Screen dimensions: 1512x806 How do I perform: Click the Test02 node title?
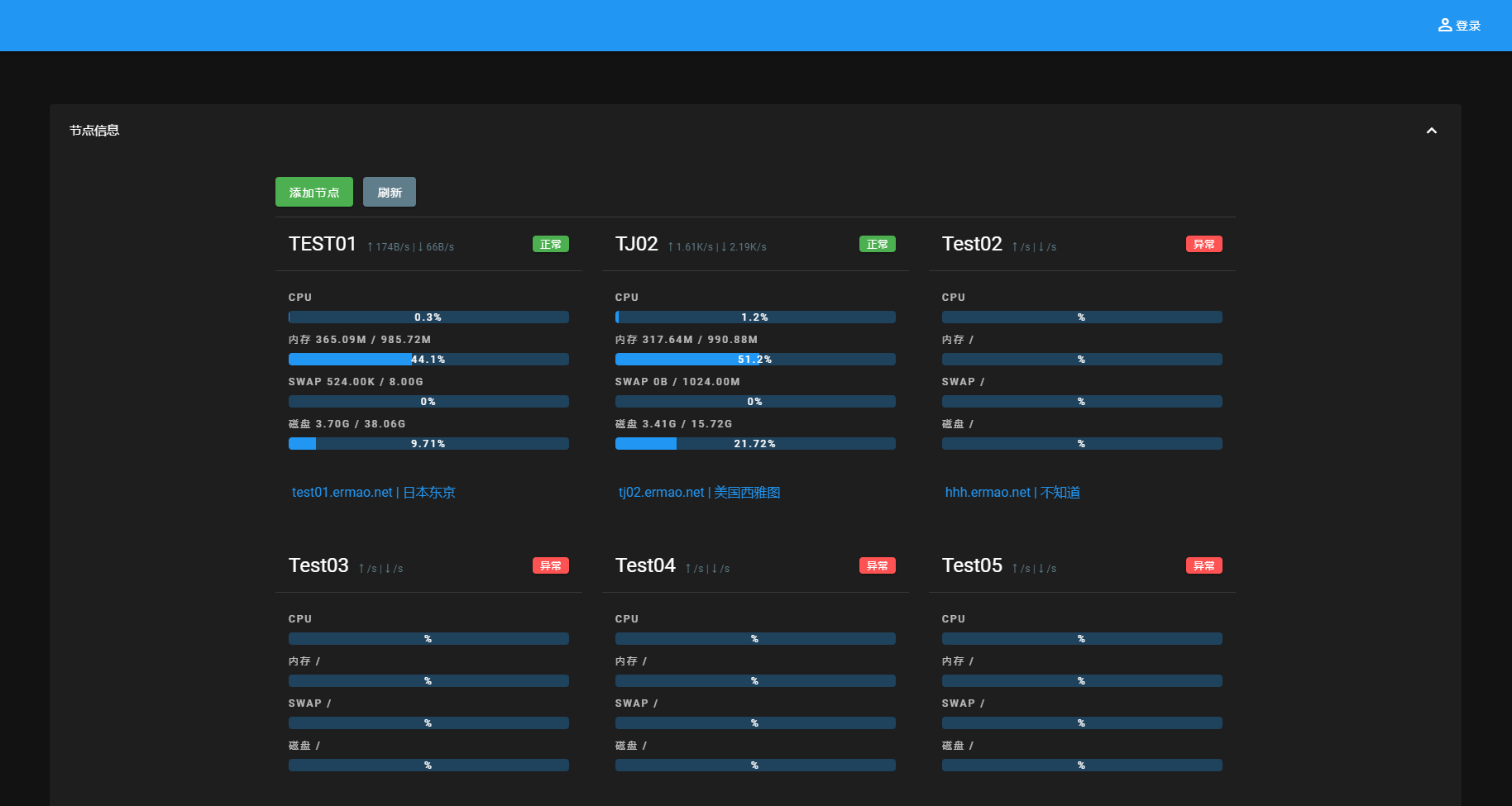click(972, 244)
